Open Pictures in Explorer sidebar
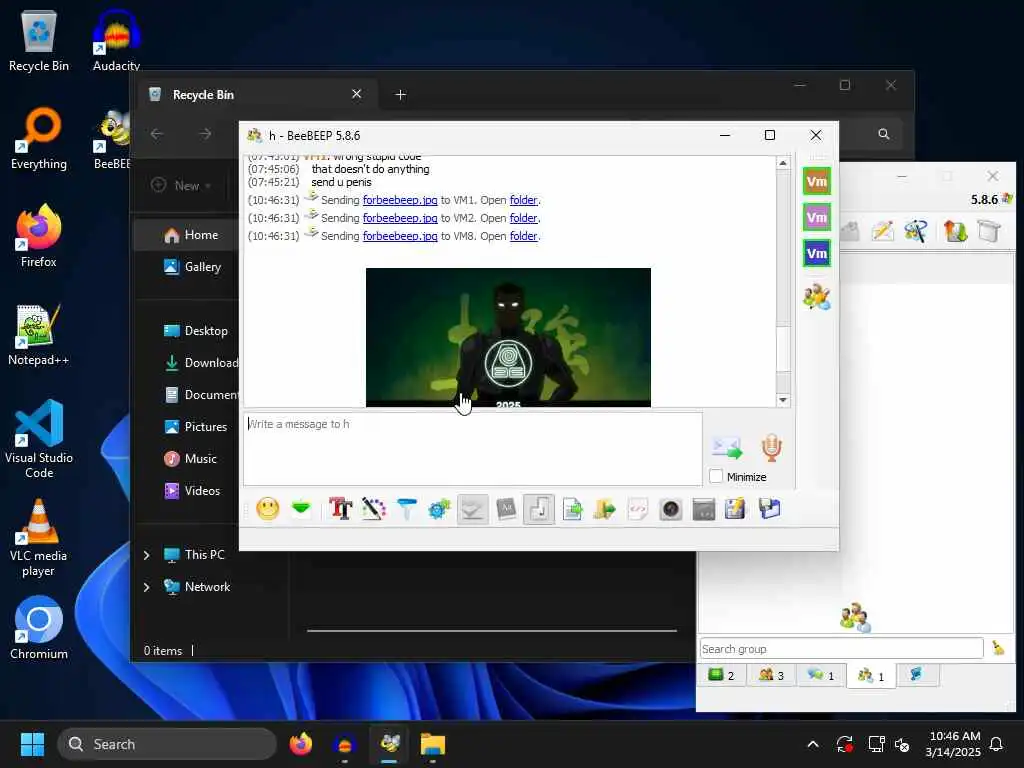This screenshot has height=768, width=1024. [x=195, y=426]
